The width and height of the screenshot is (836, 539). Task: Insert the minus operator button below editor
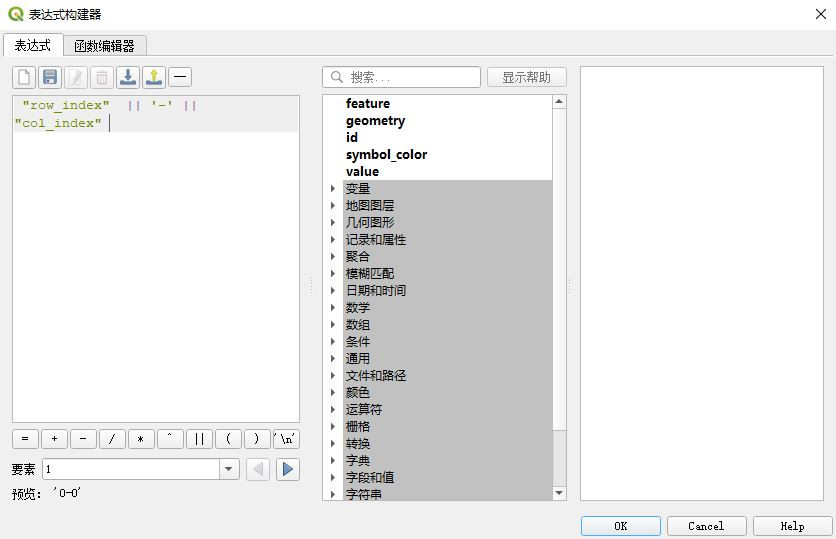point(83,439)
